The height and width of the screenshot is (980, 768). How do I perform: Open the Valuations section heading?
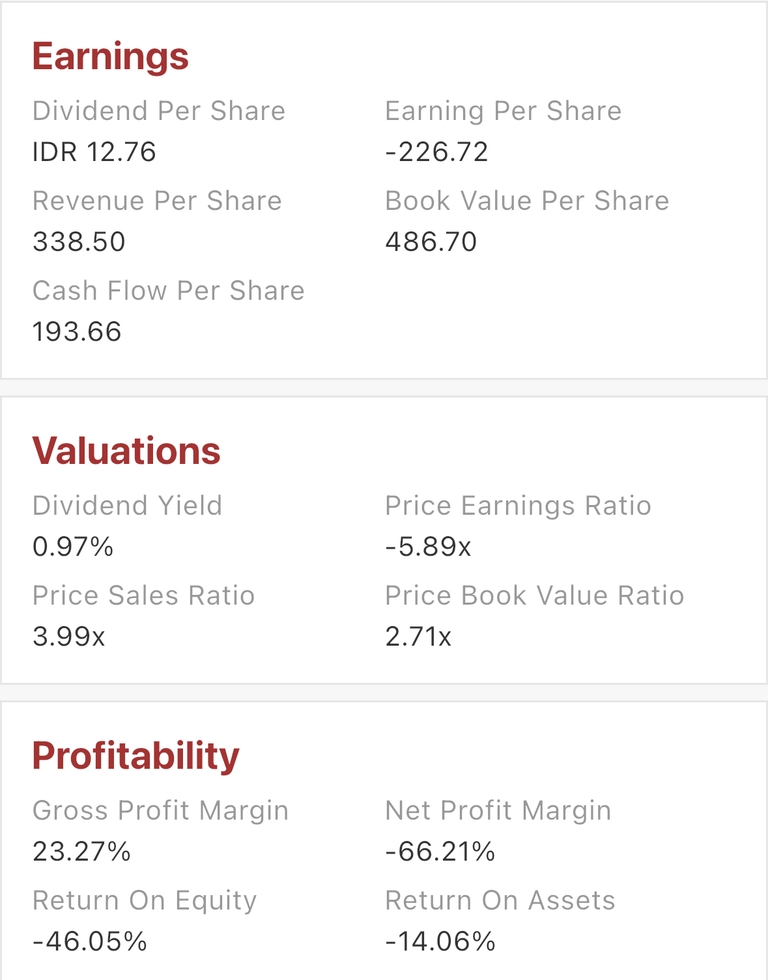(126, 451)
